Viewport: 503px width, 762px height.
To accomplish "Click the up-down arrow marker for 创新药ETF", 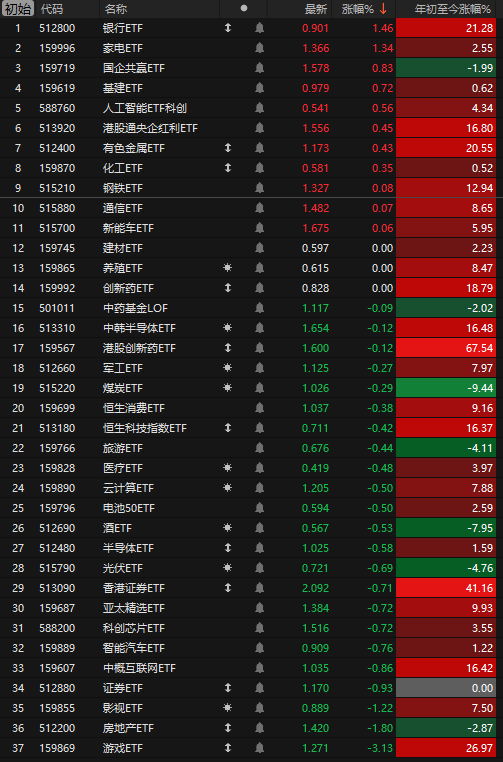I will pyautogui.click(x=227, y=288).
